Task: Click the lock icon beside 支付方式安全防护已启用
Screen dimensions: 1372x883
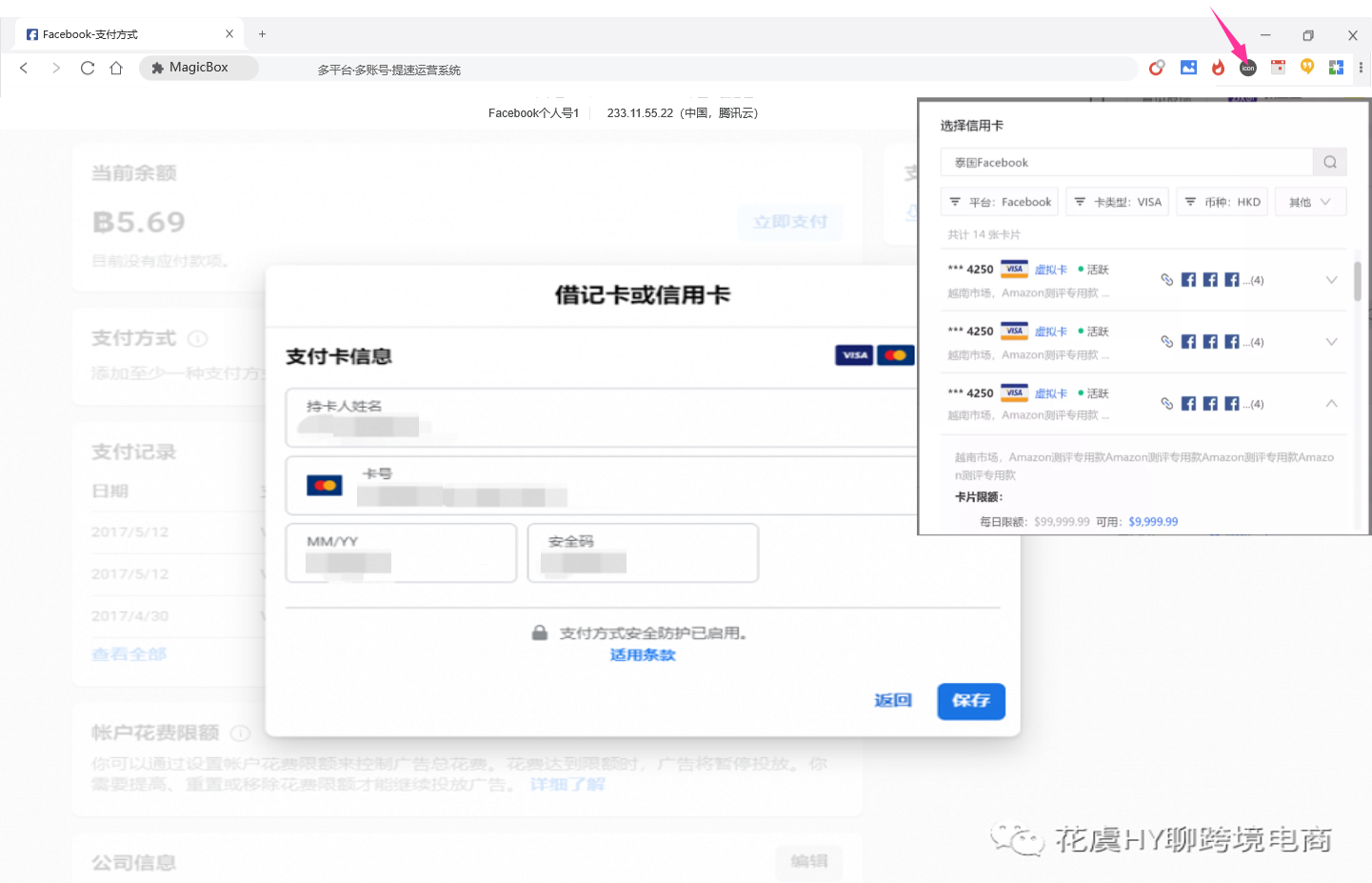Action: 540,633
